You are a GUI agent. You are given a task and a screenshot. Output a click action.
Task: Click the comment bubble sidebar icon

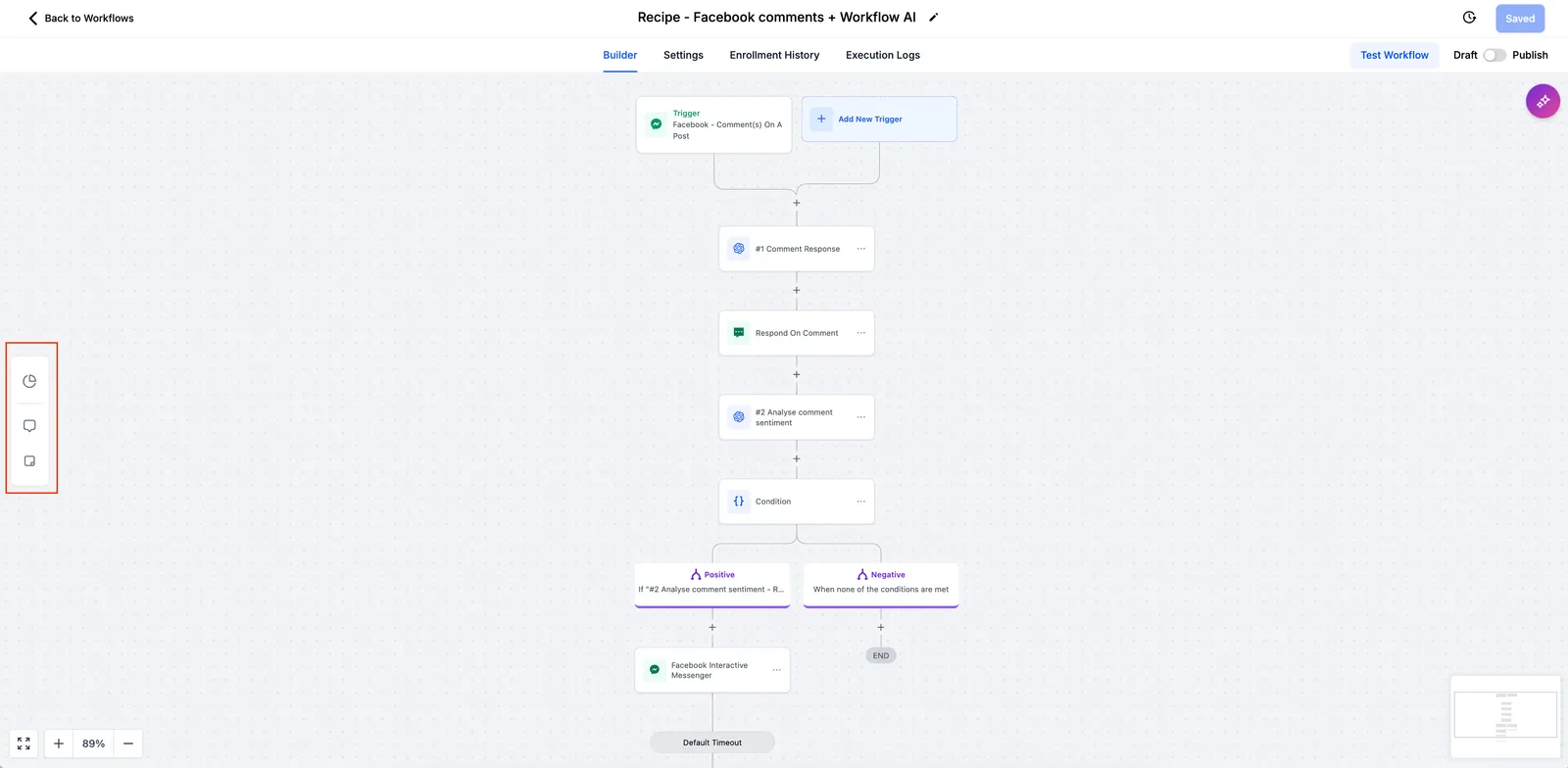coord(29,426)
